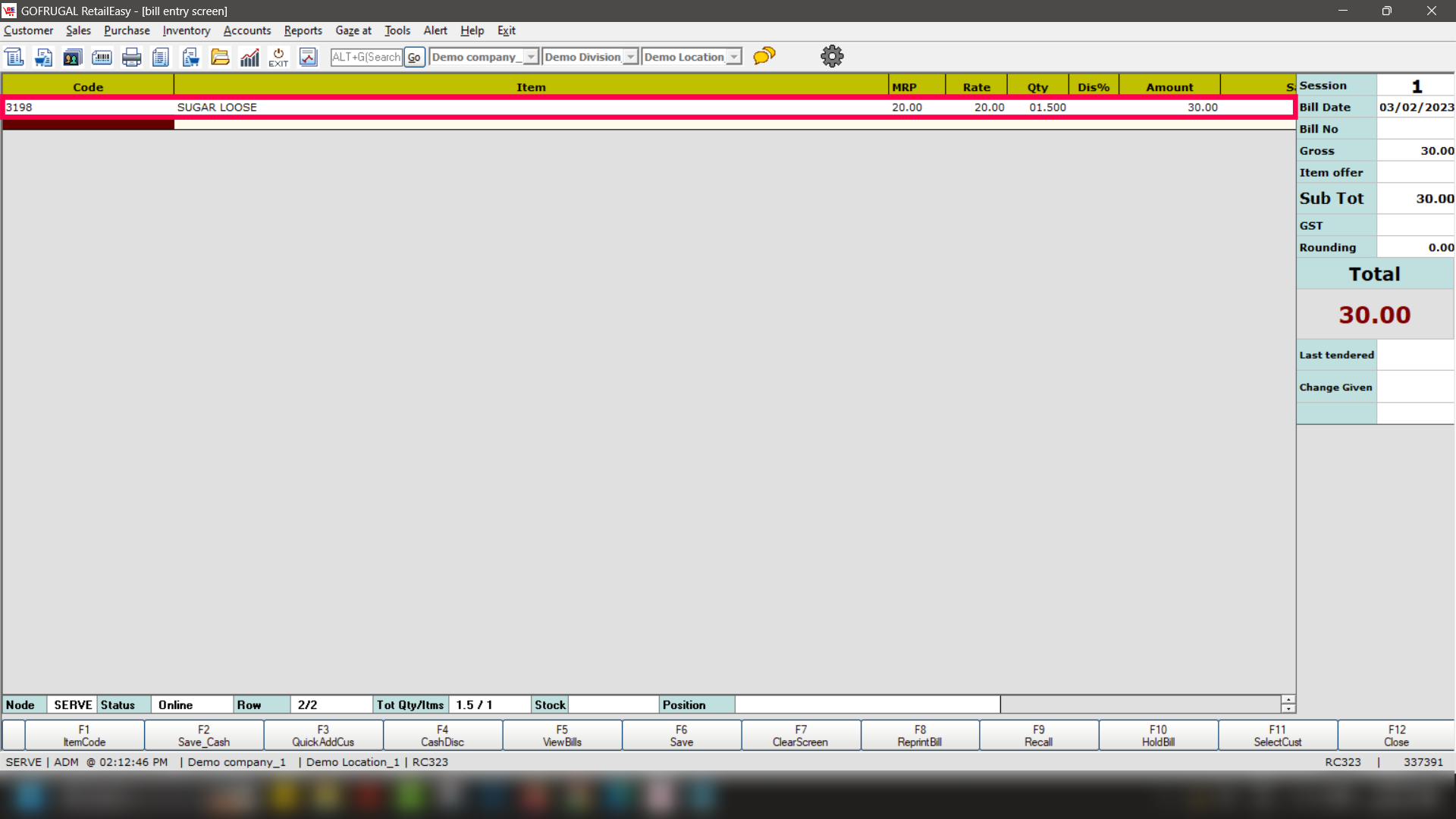
Task: Open the settings gear icon
Action: tap(832, 56)
